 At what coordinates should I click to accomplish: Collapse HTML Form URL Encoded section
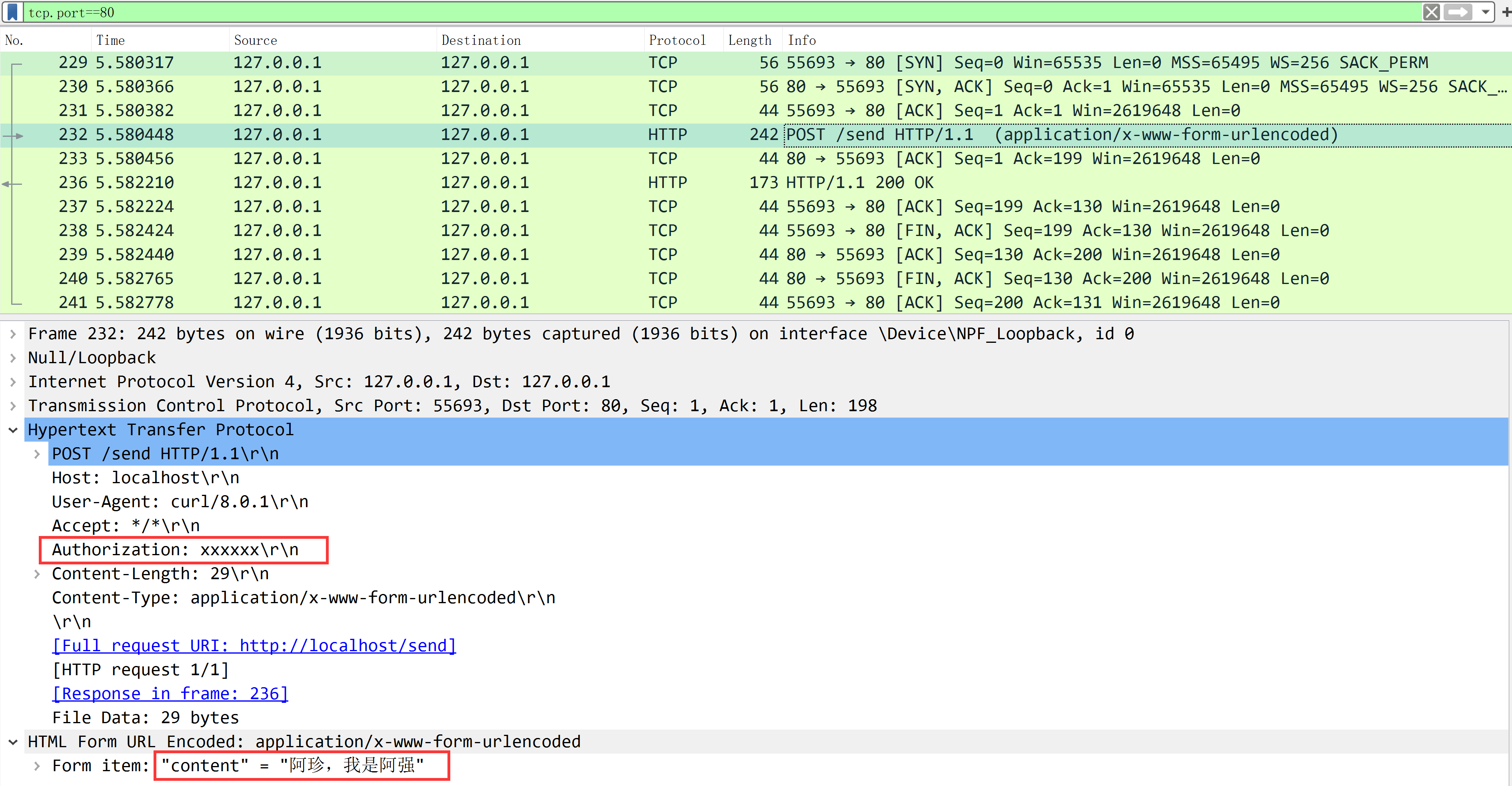(x=13, y=742)
